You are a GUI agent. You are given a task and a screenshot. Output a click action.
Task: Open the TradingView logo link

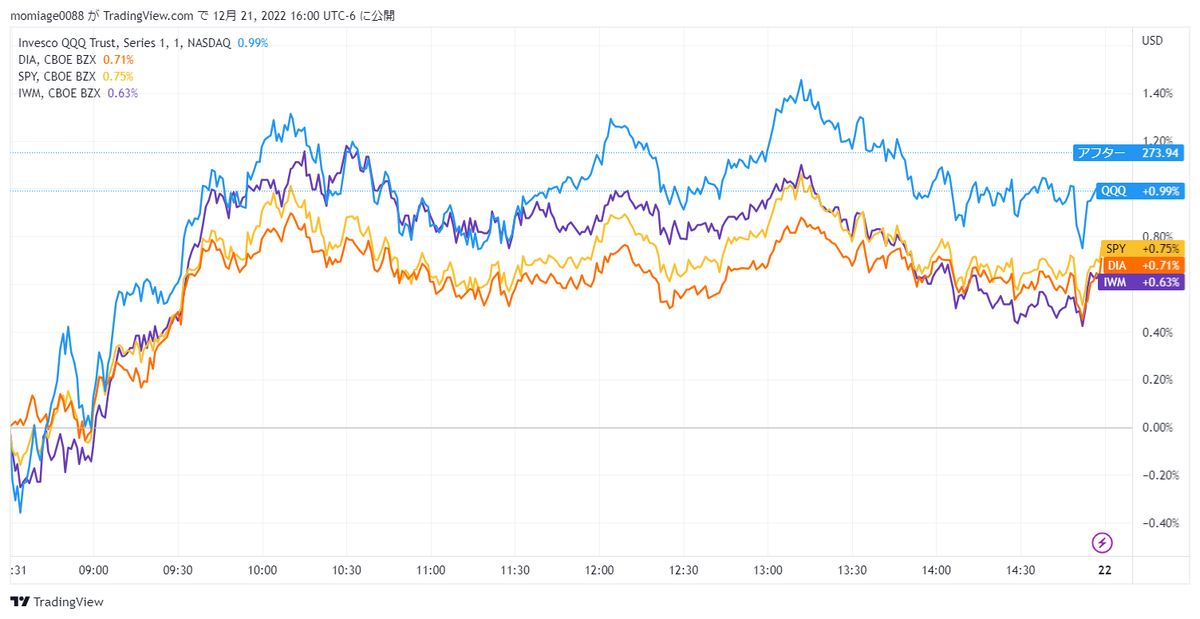pyautogui.click(x=57, y=602)
